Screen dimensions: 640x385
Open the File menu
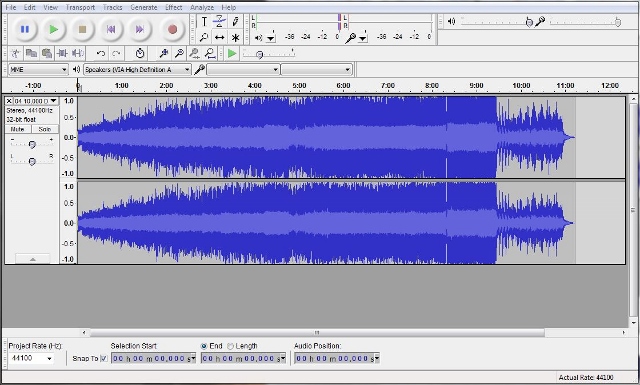(11, 7)
